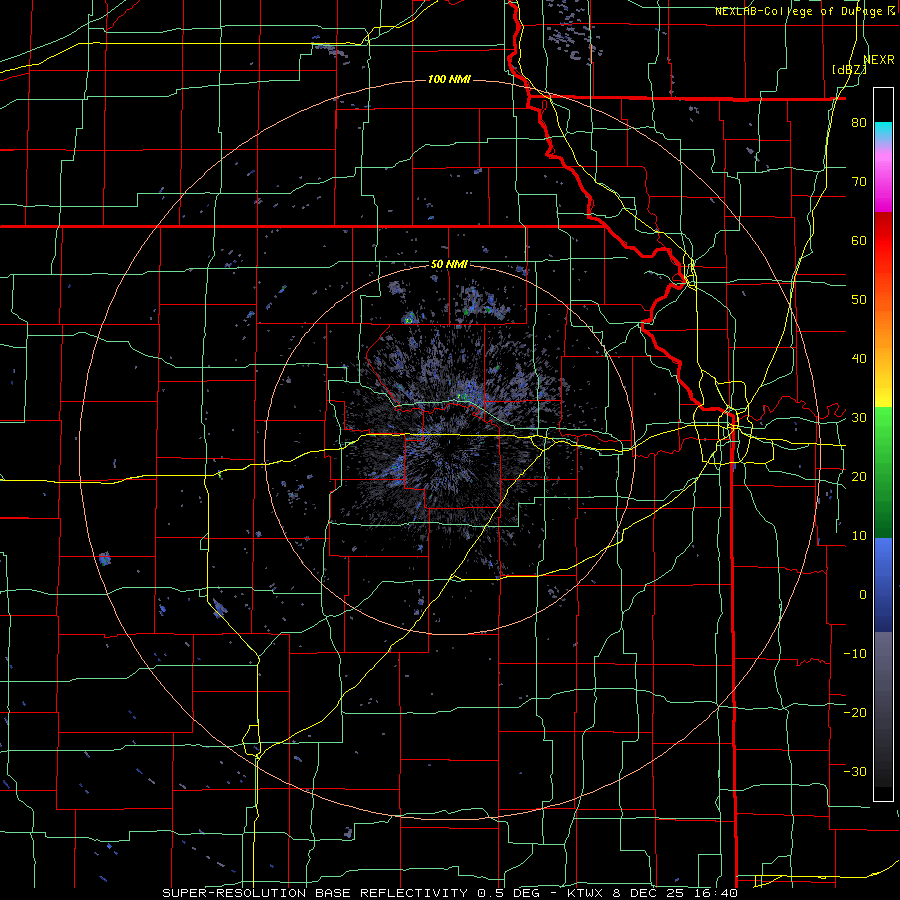Click the 80 dBZ scale value
Viewport: 900px width, 900px height.
(x=859, y=123)
